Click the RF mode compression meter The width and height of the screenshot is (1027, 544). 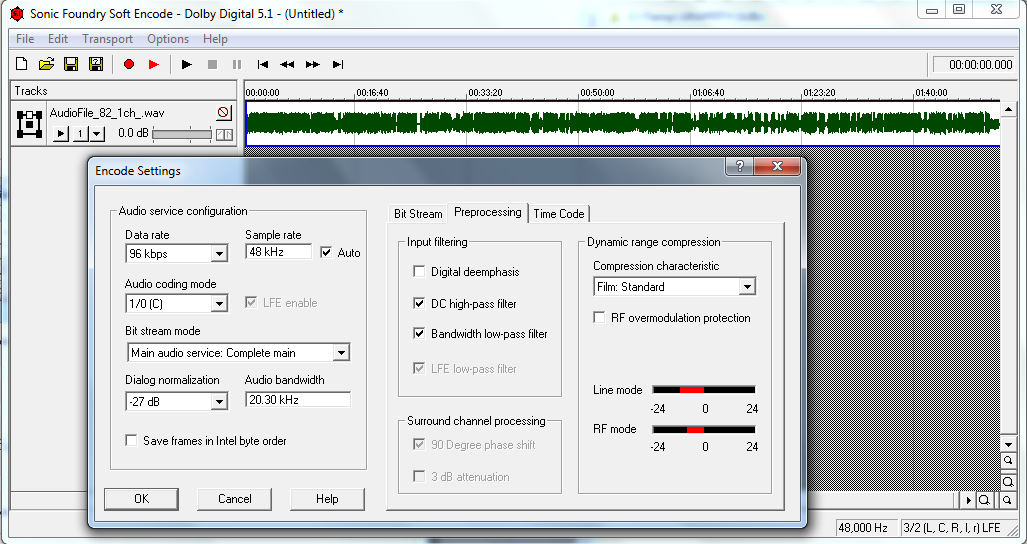pos(704,429)
